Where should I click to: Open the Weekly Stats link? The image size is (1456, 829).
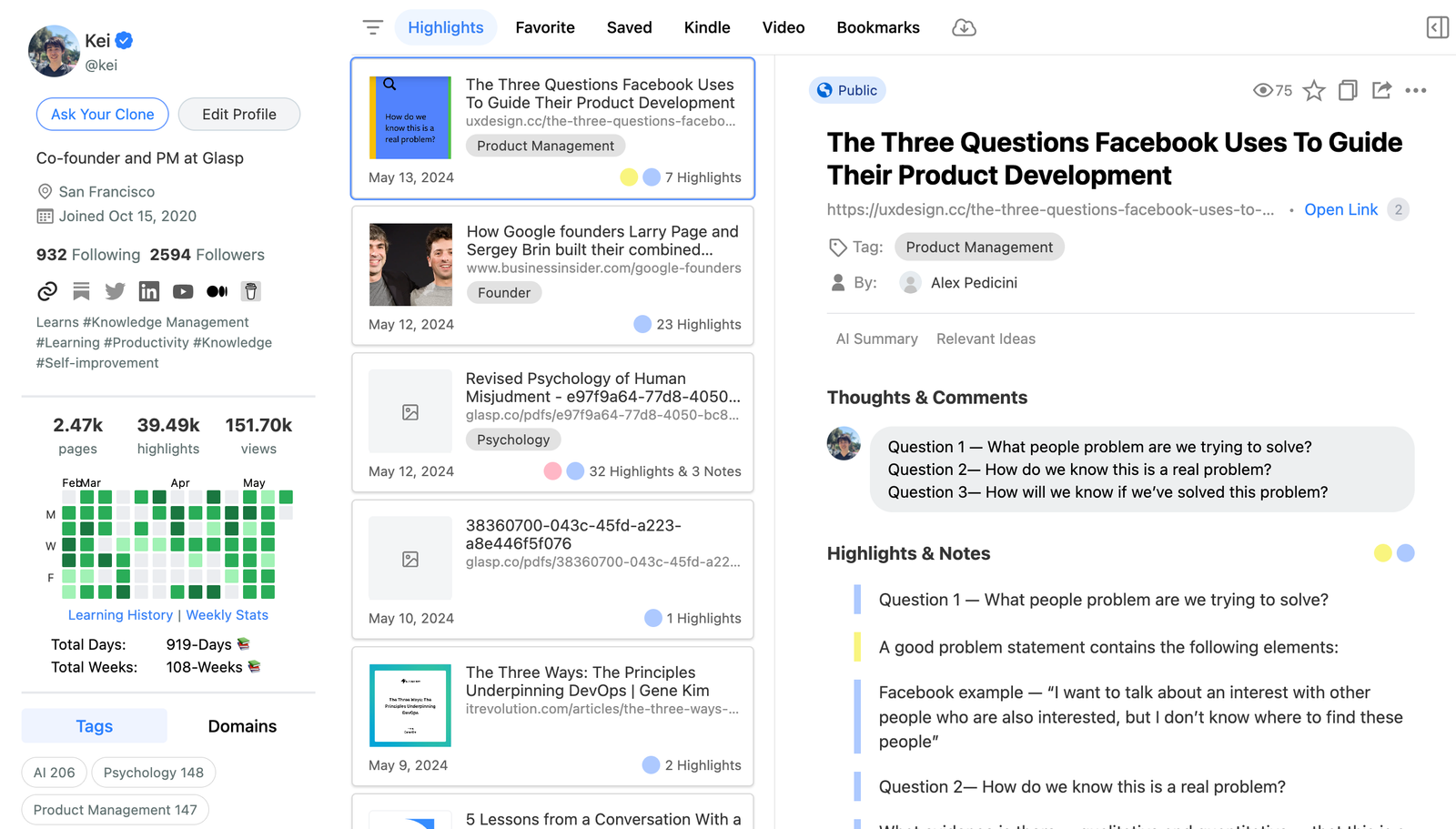(x=227, y=615)
